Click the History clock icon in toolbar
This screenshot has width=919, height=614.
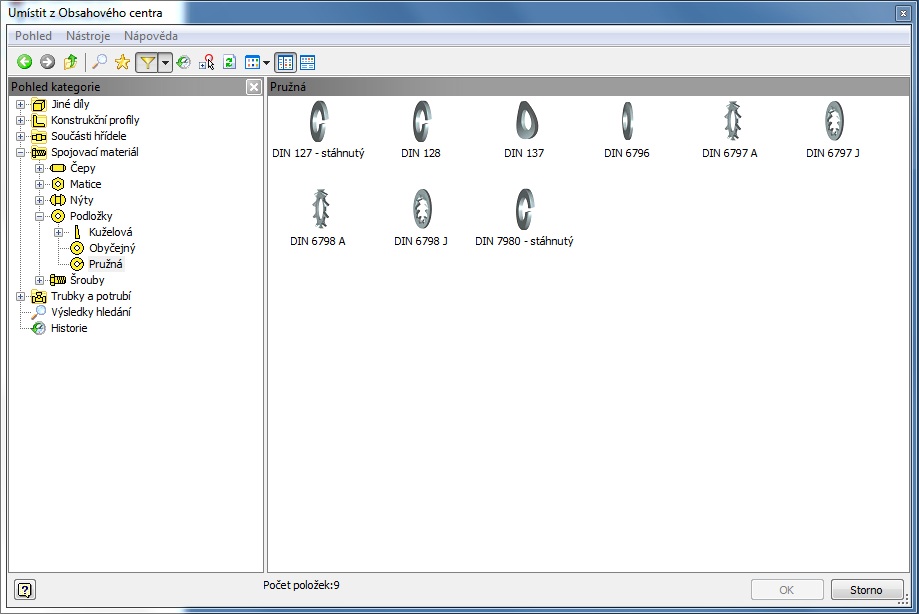[x=183, y=62]
